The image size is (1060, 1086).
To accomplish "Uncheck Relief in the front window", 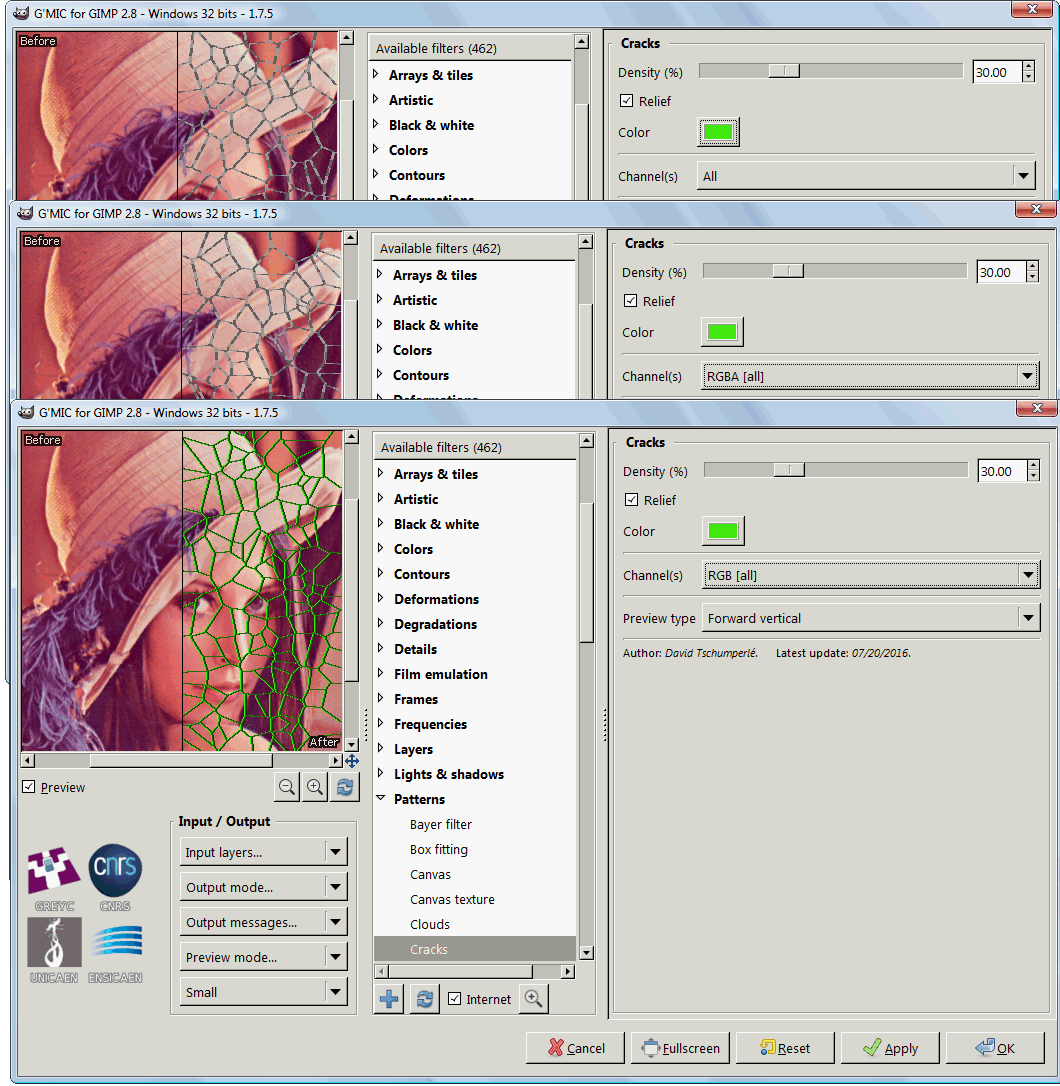I will click(631, 499).
